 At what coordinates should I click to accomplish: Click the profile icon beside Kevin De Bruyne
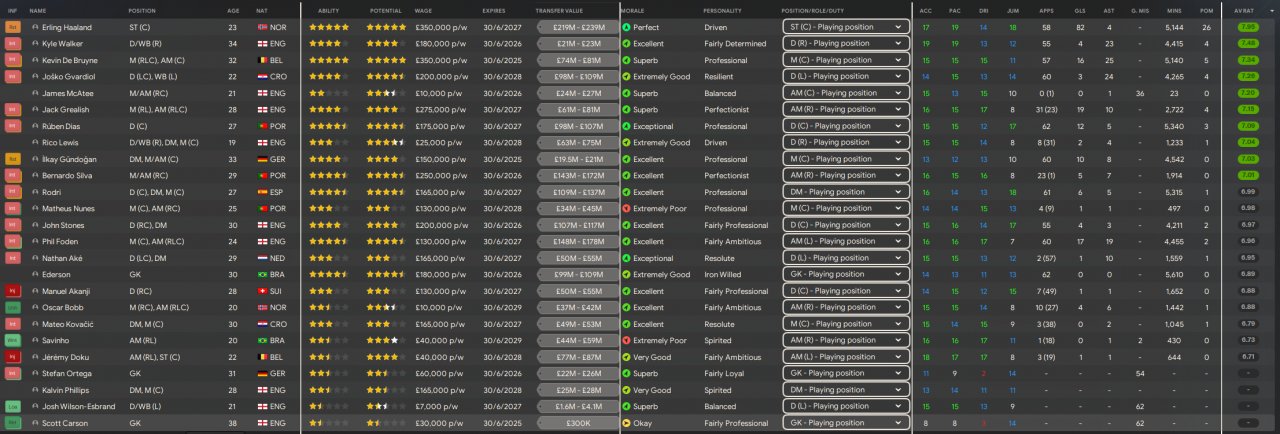35,60
